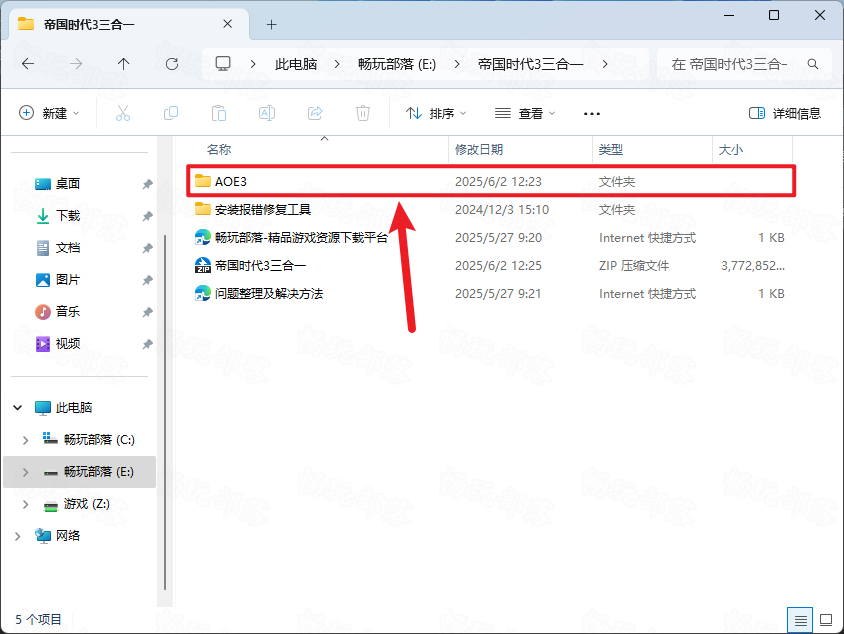
Task: Expand the 畅玩部落 (E:) drive node
Action: pos(25,472)
